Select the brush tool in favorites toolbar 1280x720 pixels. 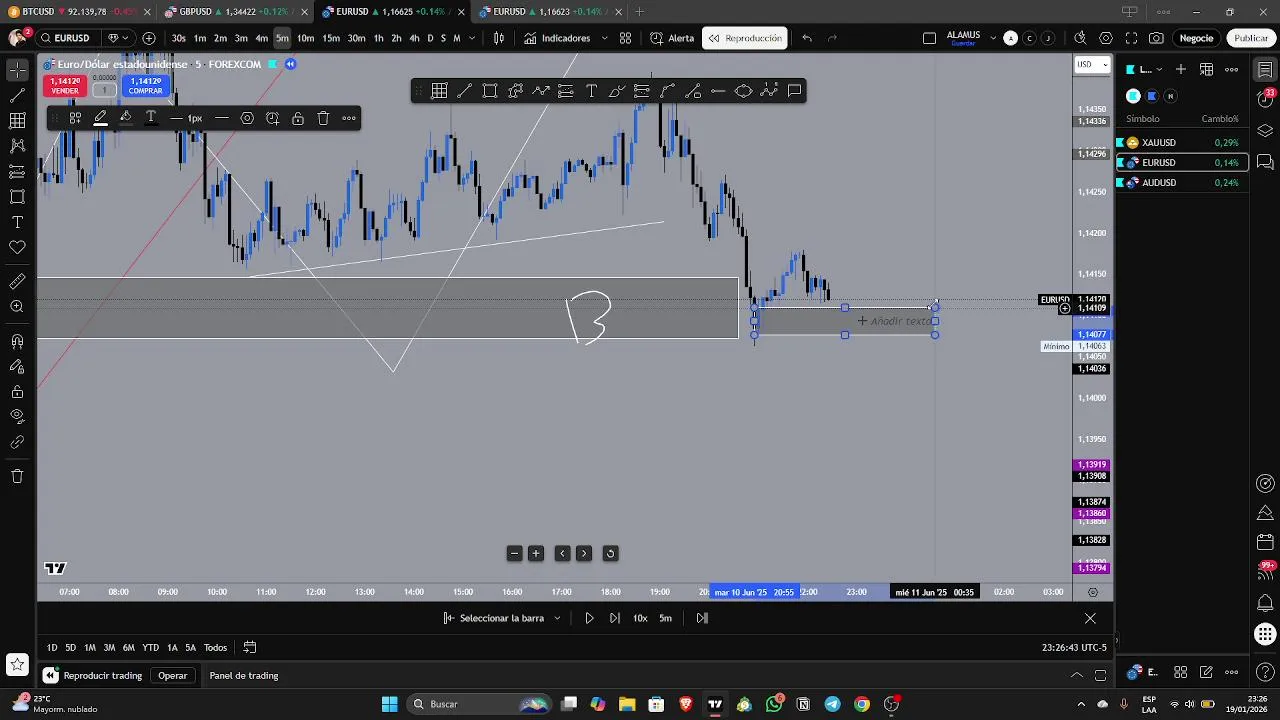point(616,91)
